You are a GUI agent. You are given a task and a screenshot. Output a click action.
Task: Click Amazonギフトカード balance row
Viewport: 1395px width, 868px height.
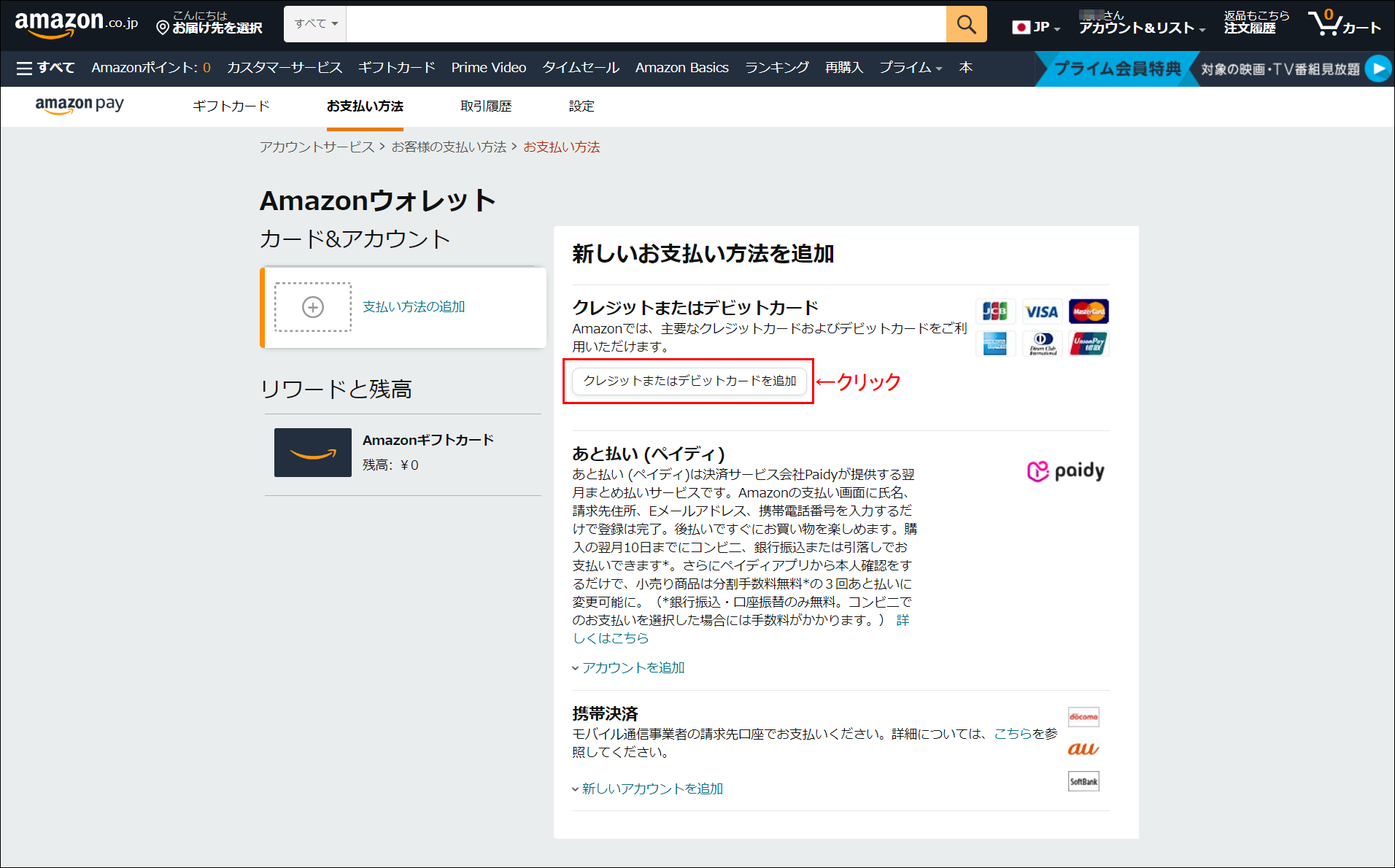[403, 454]
